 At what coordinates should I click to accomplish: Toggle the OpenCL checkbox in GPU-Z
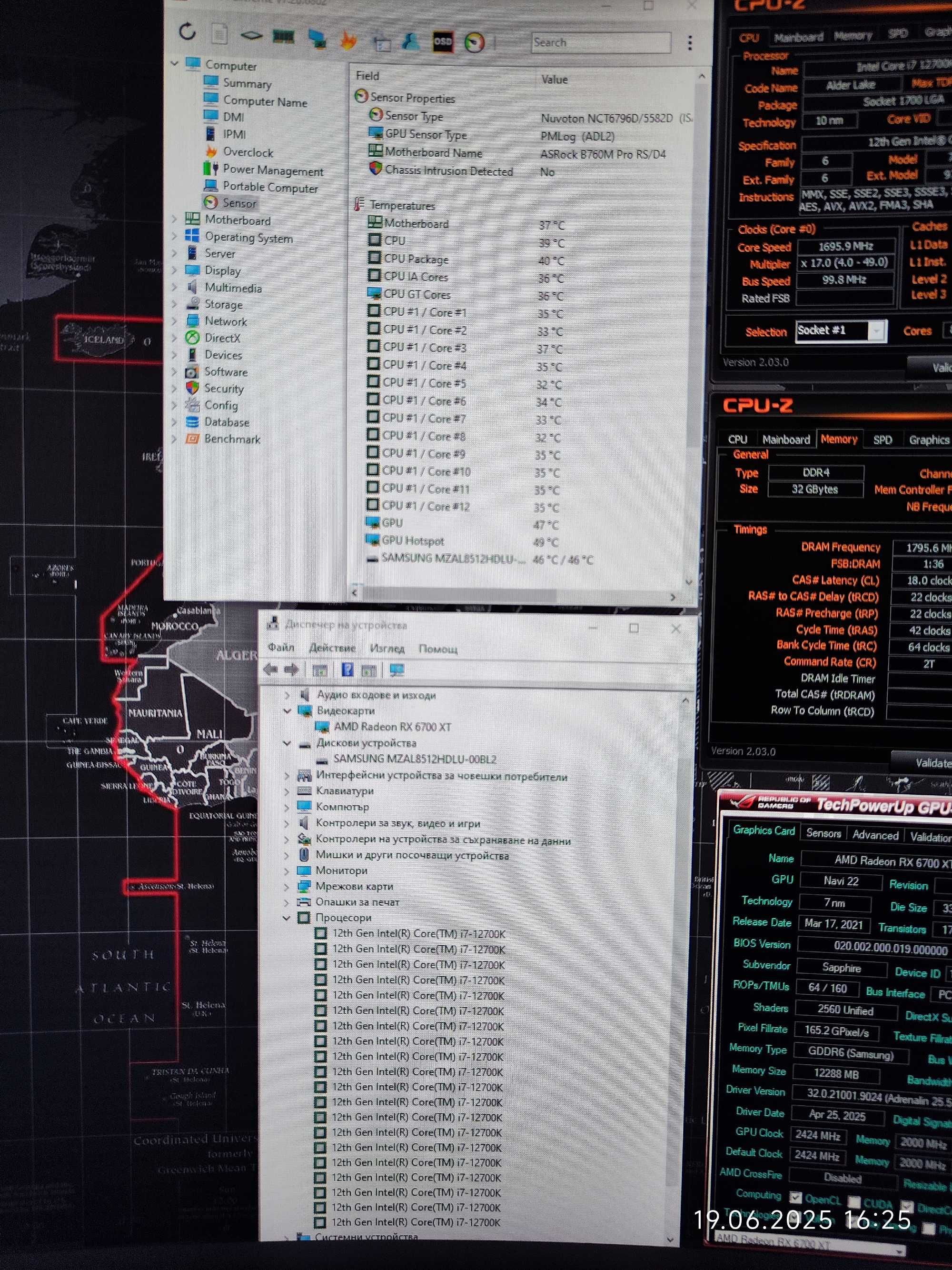click(x=795, y=1198)
